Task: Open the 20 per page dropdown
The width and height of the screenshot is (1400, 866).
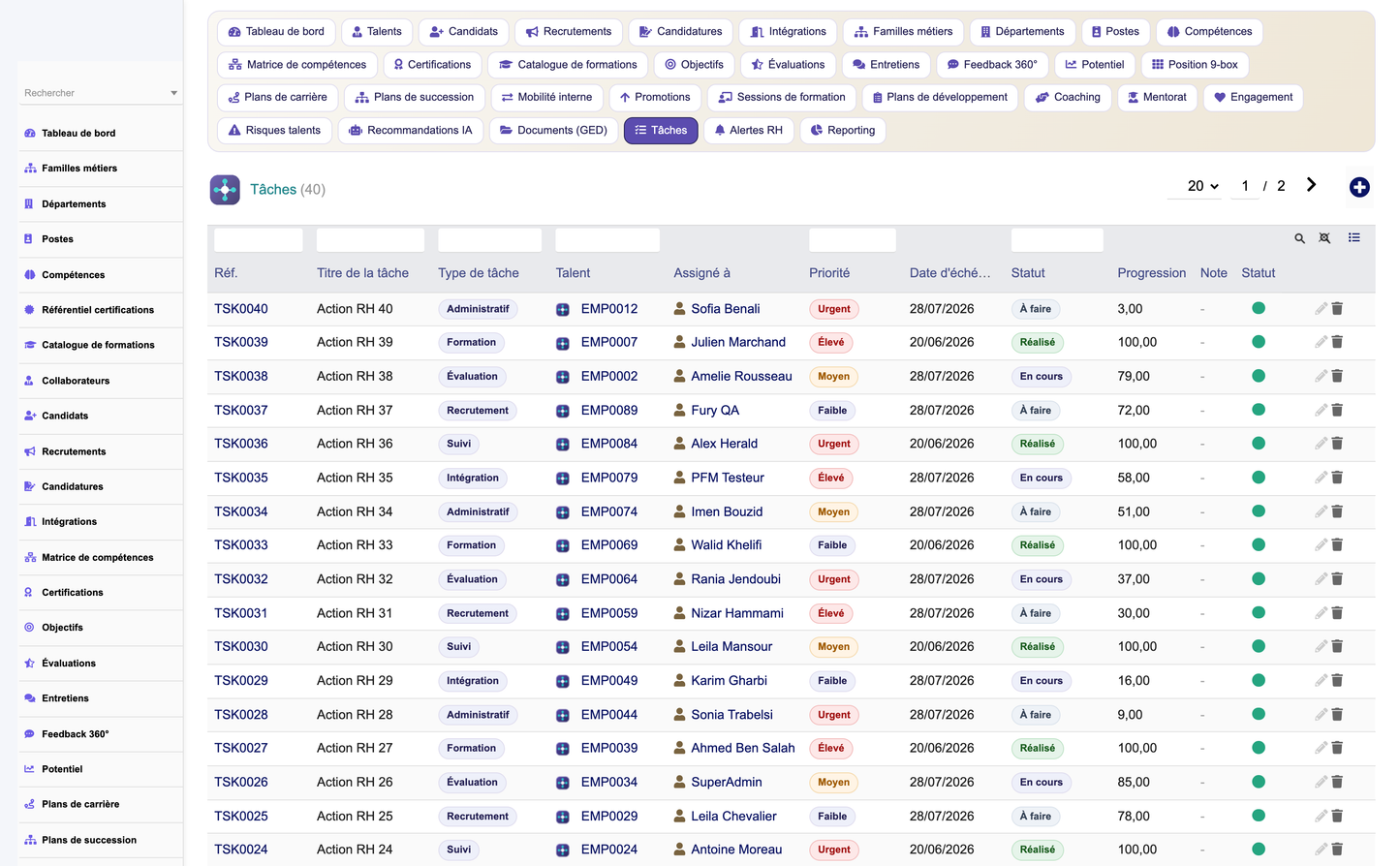Action: [1202, 186]
